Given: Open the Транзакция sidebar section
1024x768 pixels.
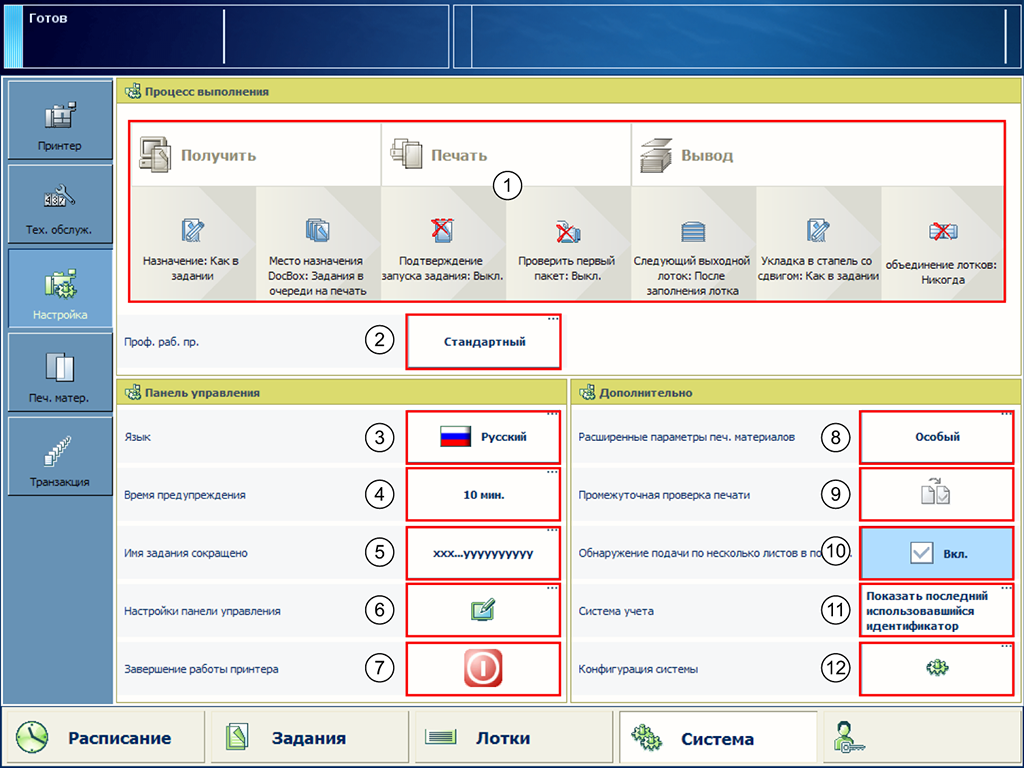Looking at the screenshot, I should (x=60, y=458).
